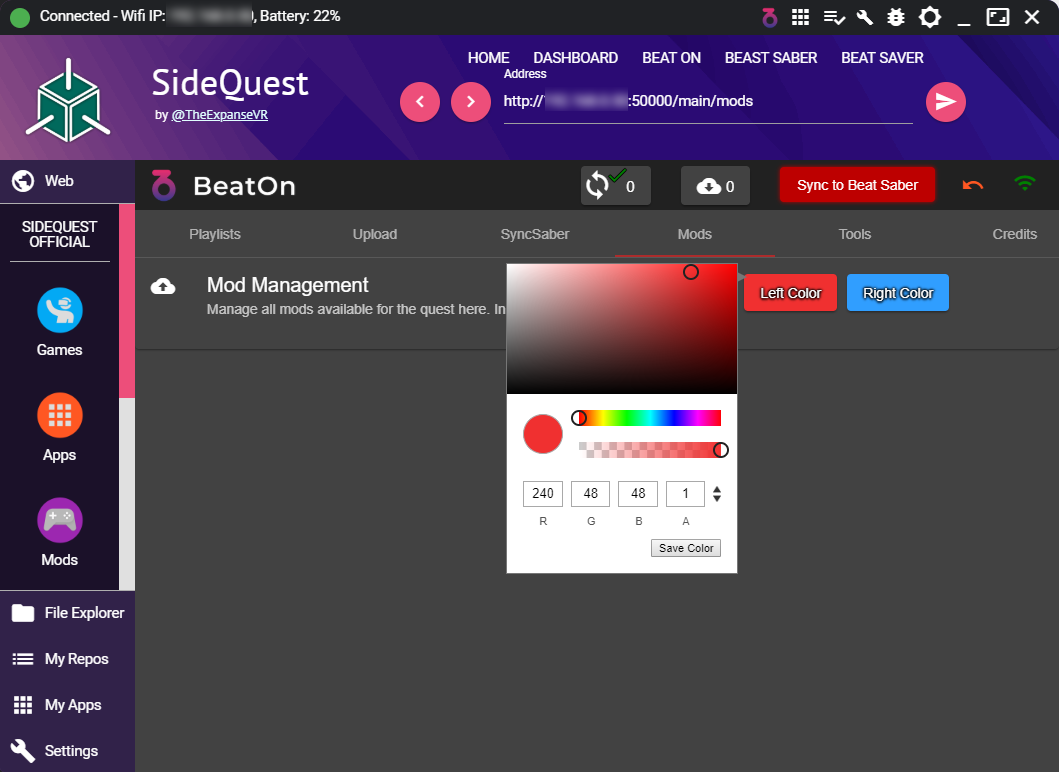
Task: Click the sidebar pink scrollbar thumb
Action: (x=127, y=301)
